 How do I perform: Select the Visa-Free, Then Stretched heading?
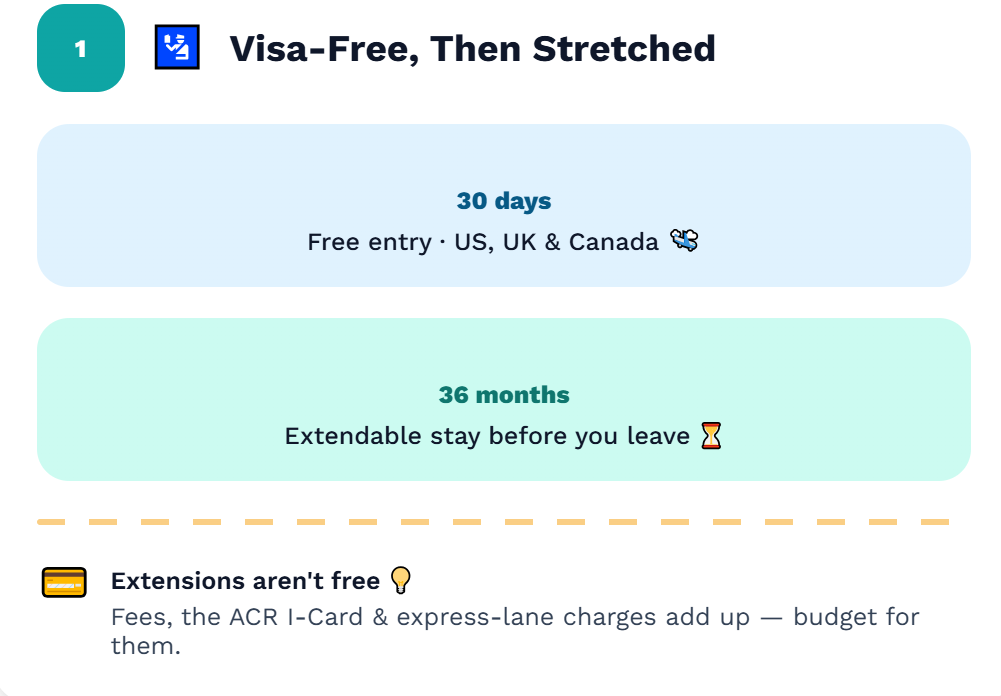[x=472, y=49]
